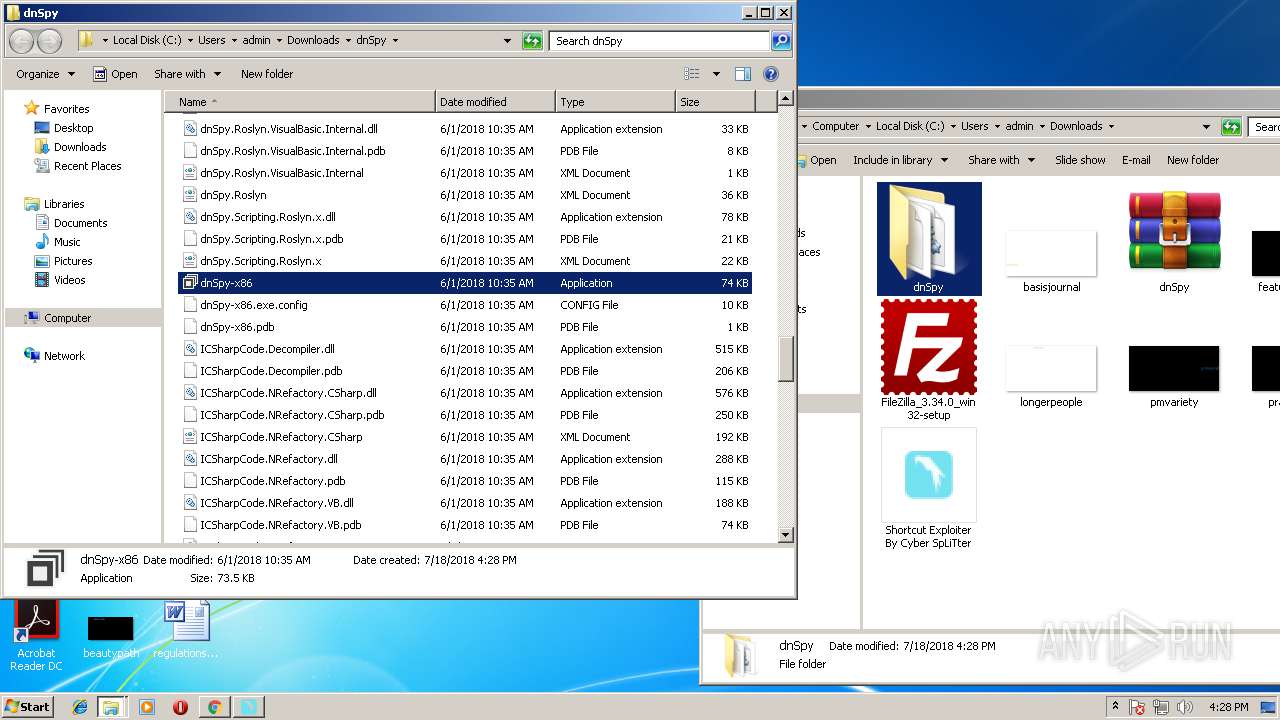This screenshot has width=1280, height=720.
Task: Click the file list scrollbar thumb
Action: click(x=785, y=358)
